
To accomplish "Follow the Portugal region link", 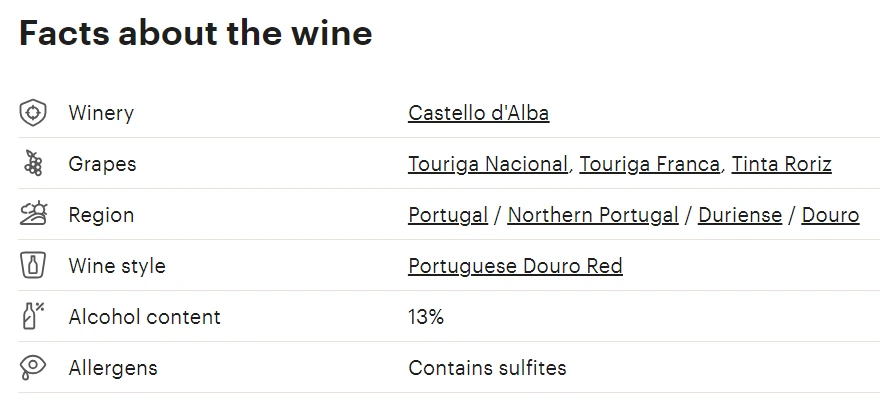I will point(448,216).
